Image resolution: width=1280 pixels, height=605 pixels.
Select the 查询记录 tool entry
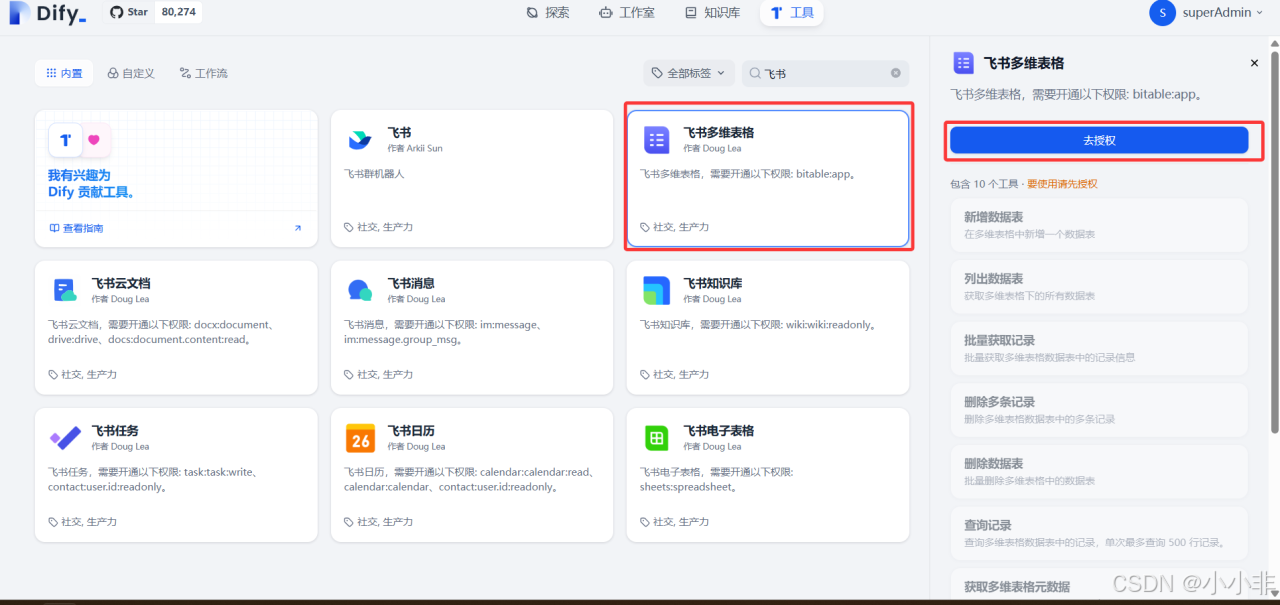(1099, 533)
